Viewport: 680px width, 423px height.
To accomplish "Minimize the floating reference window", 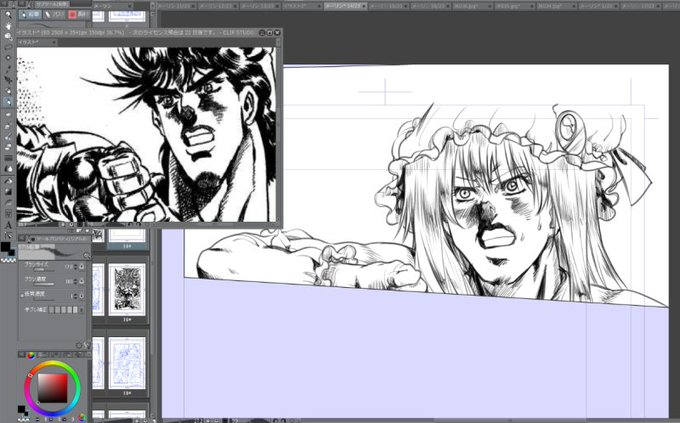I will pyautogui.click(x=262, y=33).
